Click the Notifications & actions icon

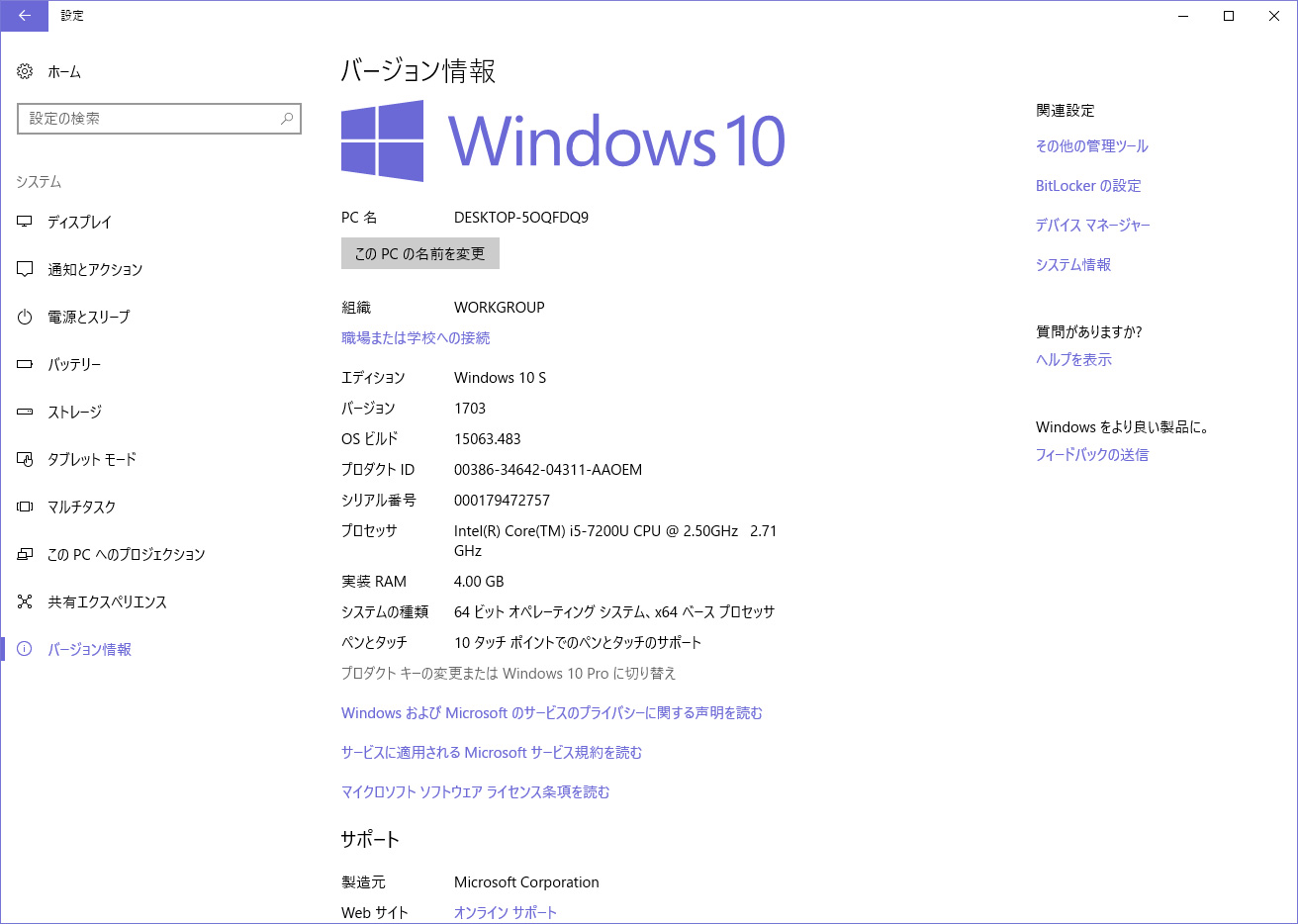pyautogui.click(x=25, y=269)
